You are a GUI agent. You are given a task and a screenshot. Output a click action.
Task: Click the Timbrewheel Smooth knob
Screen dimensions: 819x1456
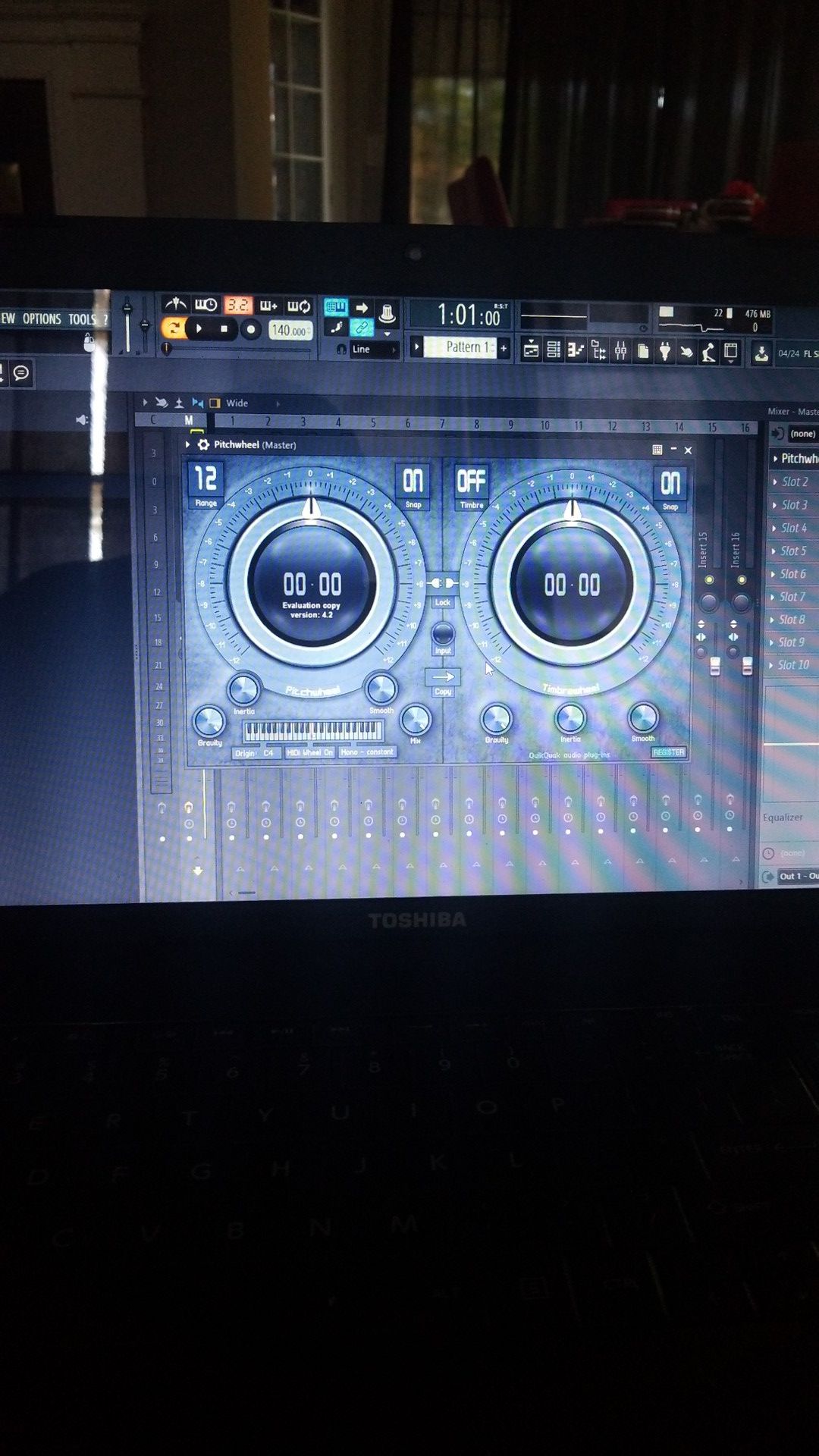pos(643,717)
